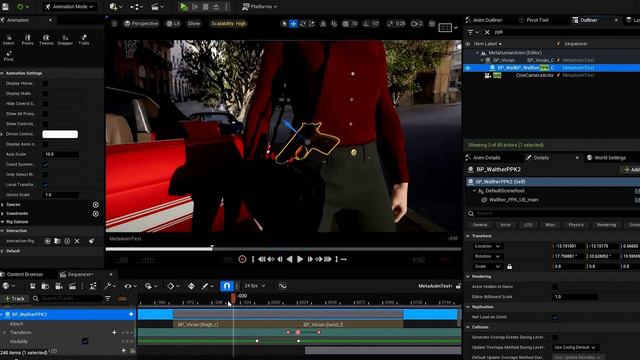Toggle sequencer snapping magnet button
640x360 pixels.
(x=227, y=286)
